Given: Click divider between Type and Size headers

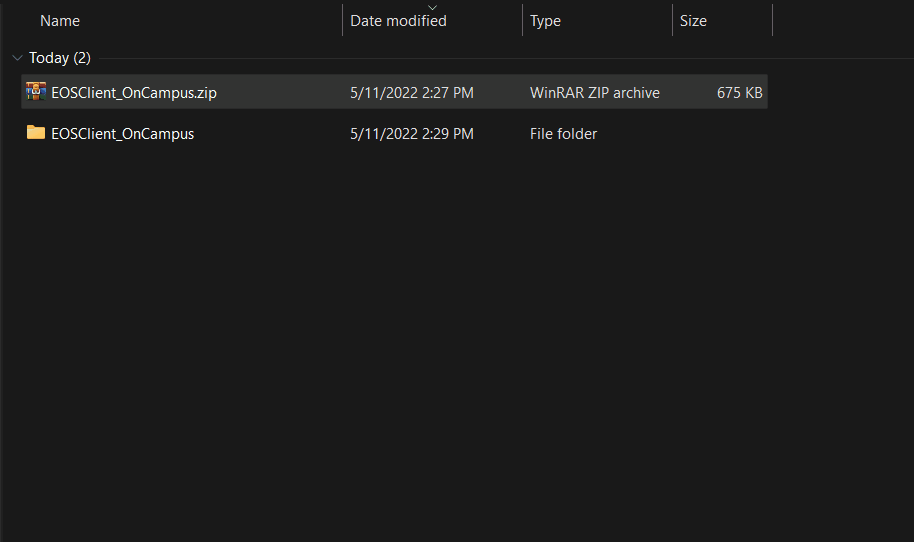Looking at the screenshot, I should 672,21.
